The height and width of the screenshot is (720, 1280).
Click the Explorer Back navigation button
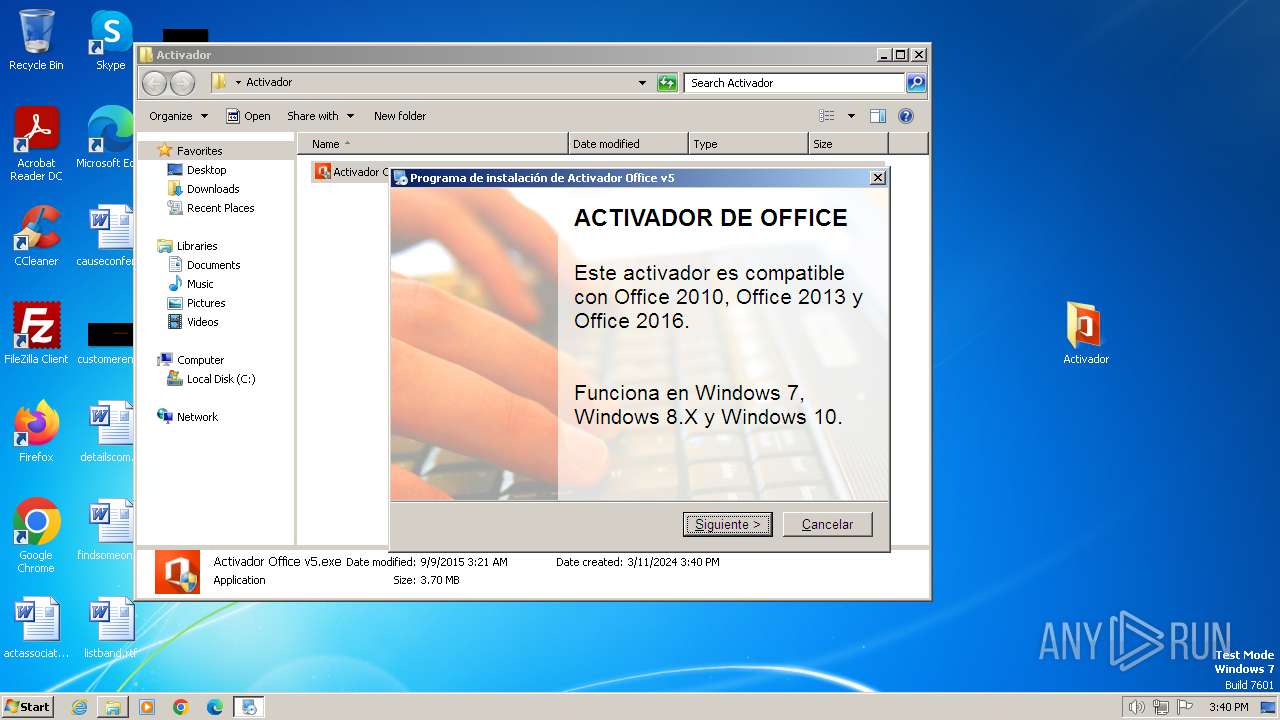[154, 83]
